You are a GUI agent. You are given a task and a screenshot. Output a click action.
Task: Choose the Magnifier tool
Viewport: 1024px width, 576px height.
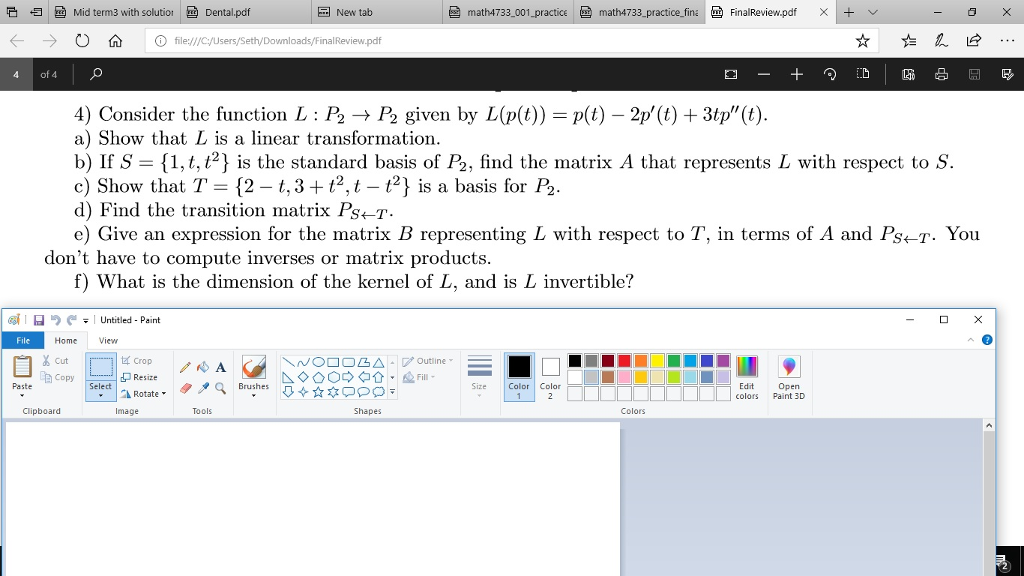pyautogui.click(x=220, y=389)
